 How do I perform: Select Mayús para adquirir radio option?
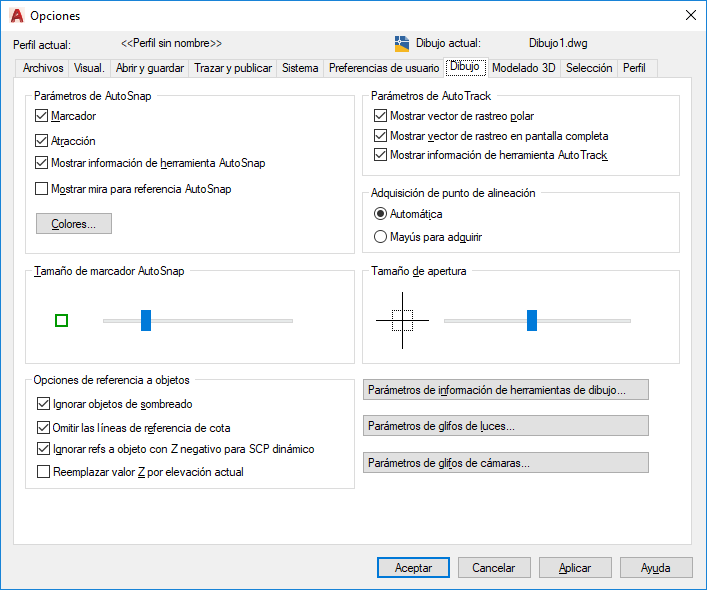pyautogui.click(x=380, y=237)
